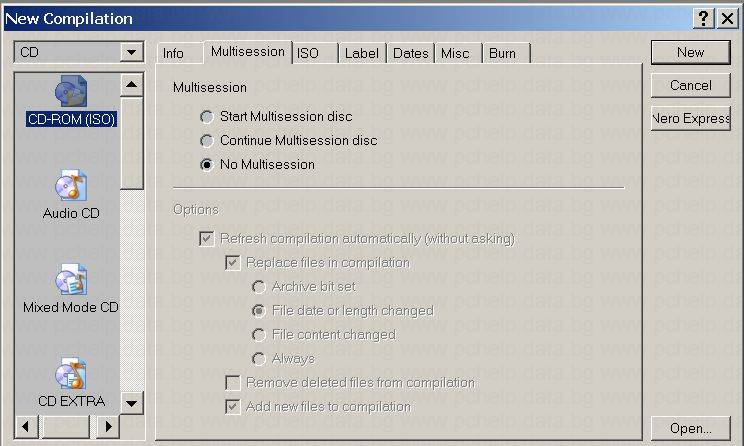Click the vertical scrollbar thumb in compilation list
The width and height of the screenshot is (744, 446).
tap(132, 143)
